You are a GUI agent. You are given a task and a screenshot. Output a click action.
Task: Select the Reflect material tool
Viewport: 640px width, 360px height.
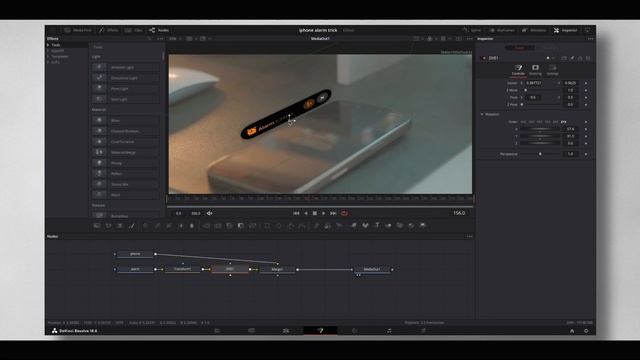[126, 173]
